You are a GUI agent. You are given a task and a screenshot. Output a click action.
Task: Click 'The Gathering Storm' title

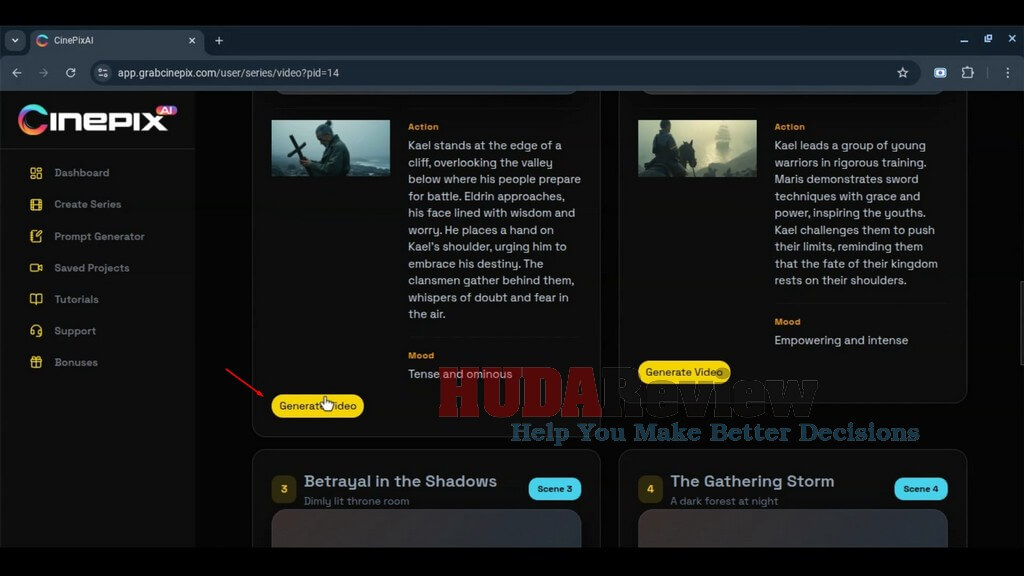(752, 481)
